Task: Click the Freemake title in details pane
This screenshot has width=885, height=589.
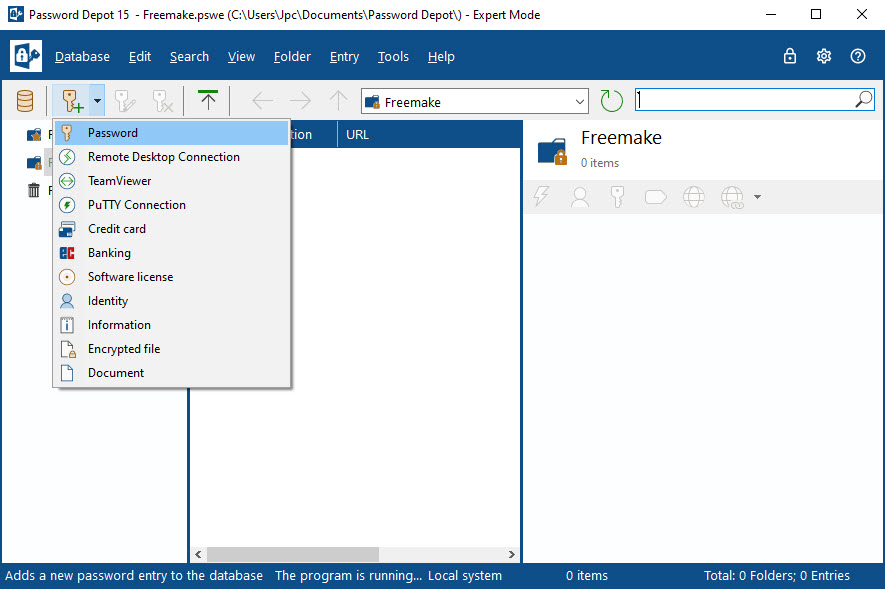Action: 621,138
